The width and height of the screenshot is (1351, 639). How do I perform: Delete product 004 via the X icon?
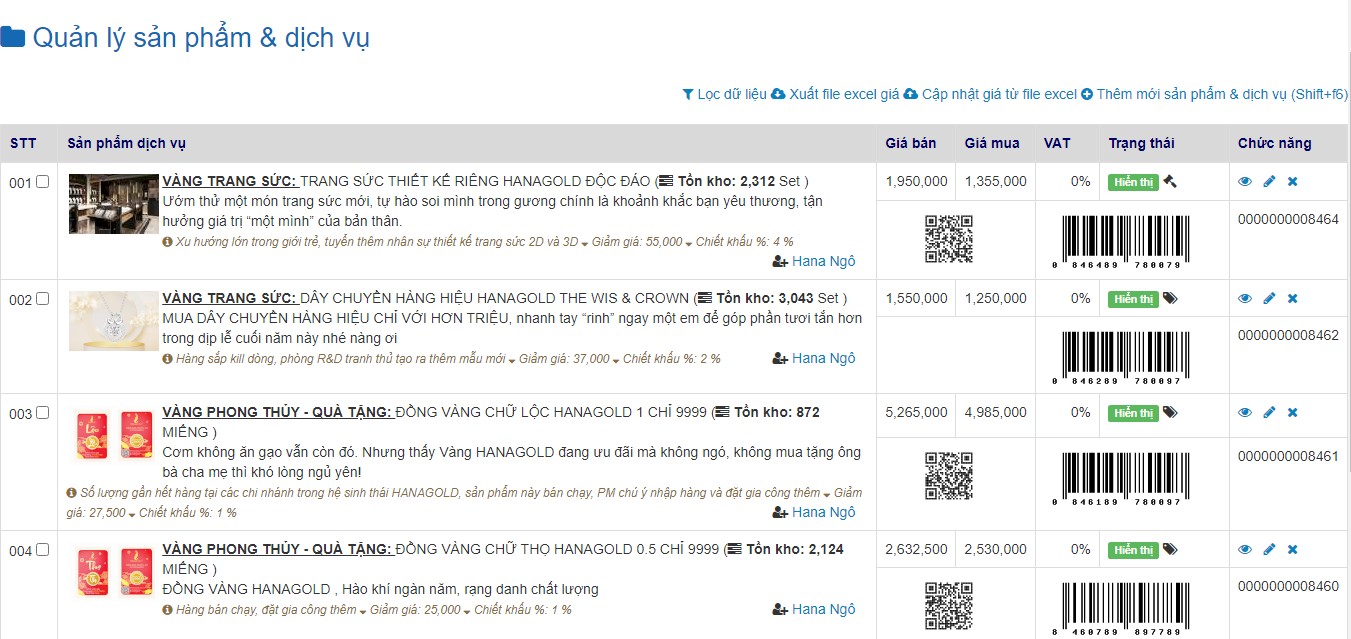coord(1292,550)
